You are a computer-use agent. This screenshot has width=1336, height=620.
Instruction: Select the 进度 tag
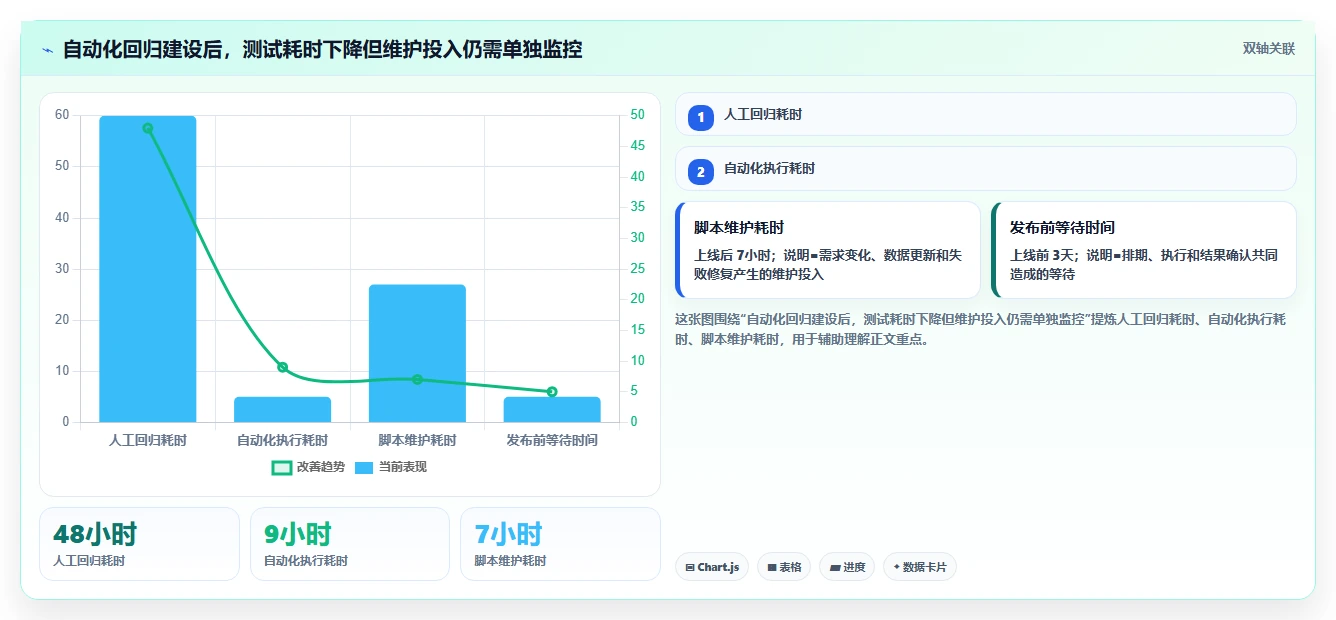pos(847,567)
